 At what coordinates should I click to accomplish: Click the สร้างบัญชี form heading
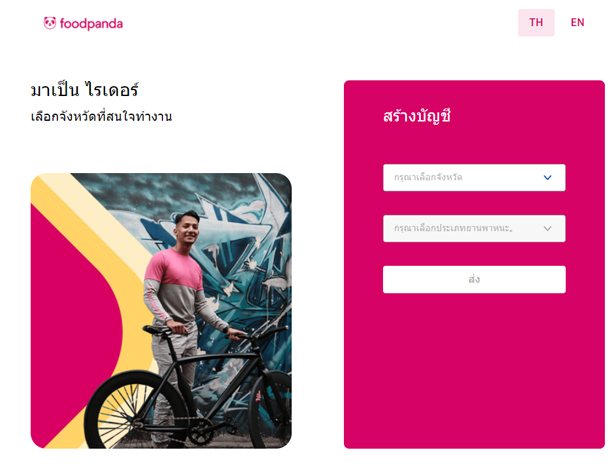click(x=417, y=116)
